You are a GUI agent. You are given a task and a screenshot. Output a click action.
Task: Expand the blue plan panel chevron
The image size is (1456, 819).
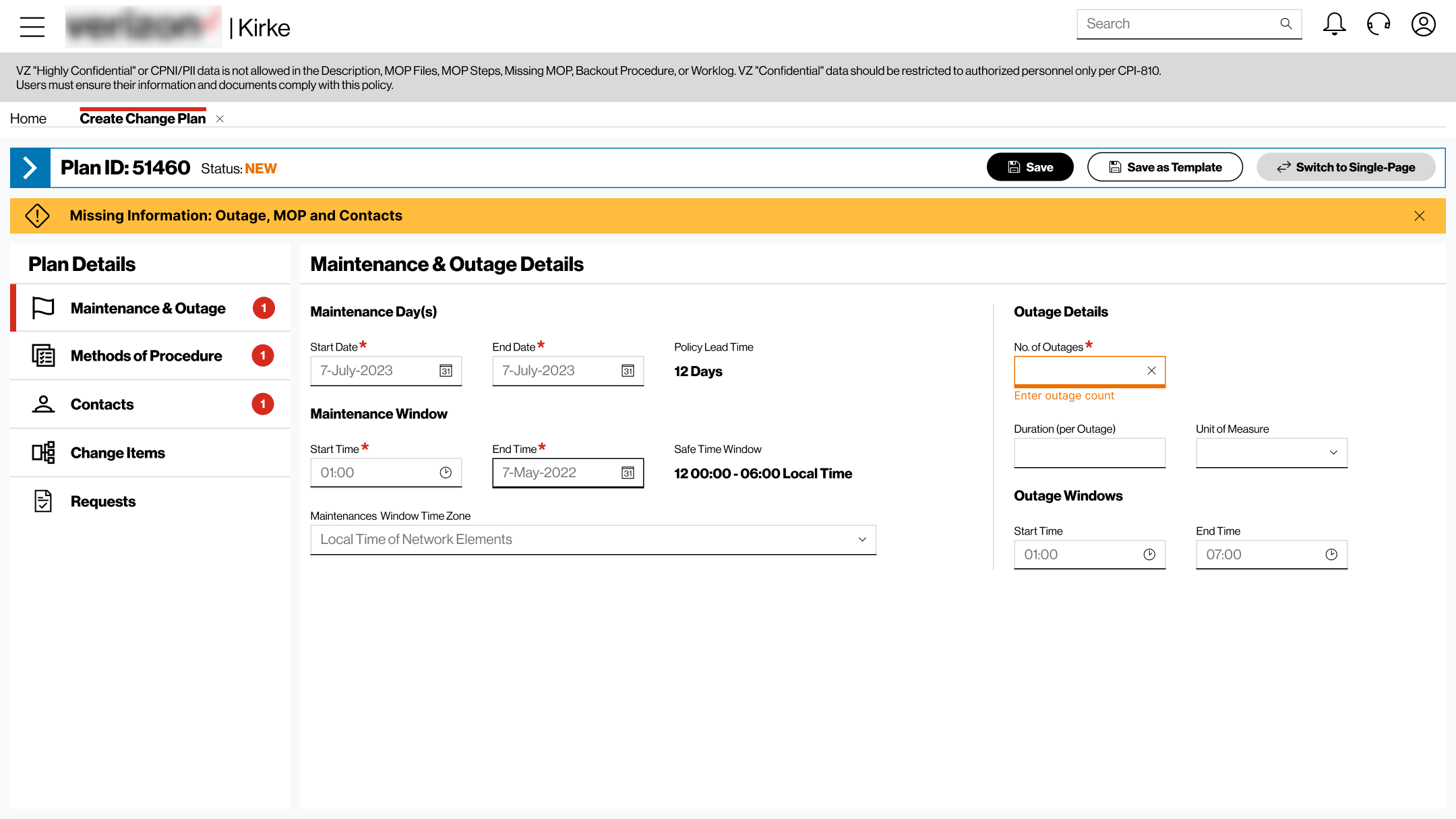[30, 167]
